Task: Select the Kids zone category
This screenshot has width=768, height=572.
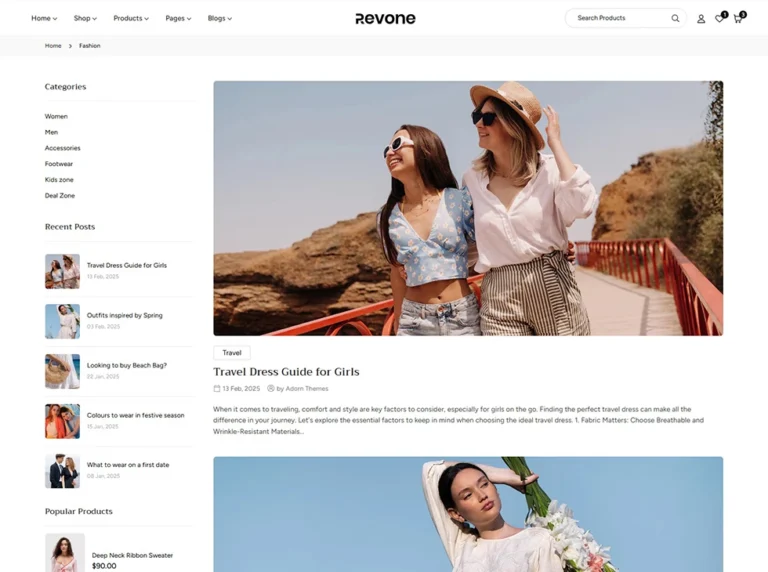Action: click(59, 180)
